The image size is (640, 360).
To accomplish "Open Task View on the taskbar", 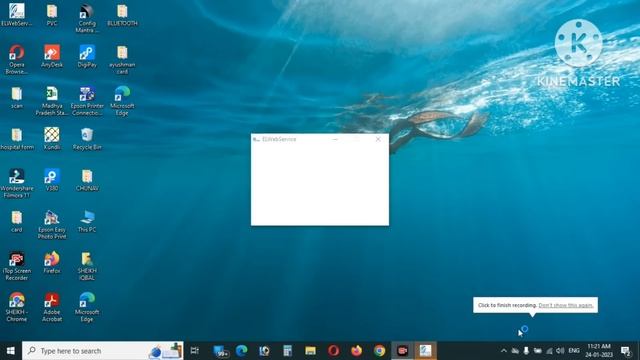I will [195, 351].
